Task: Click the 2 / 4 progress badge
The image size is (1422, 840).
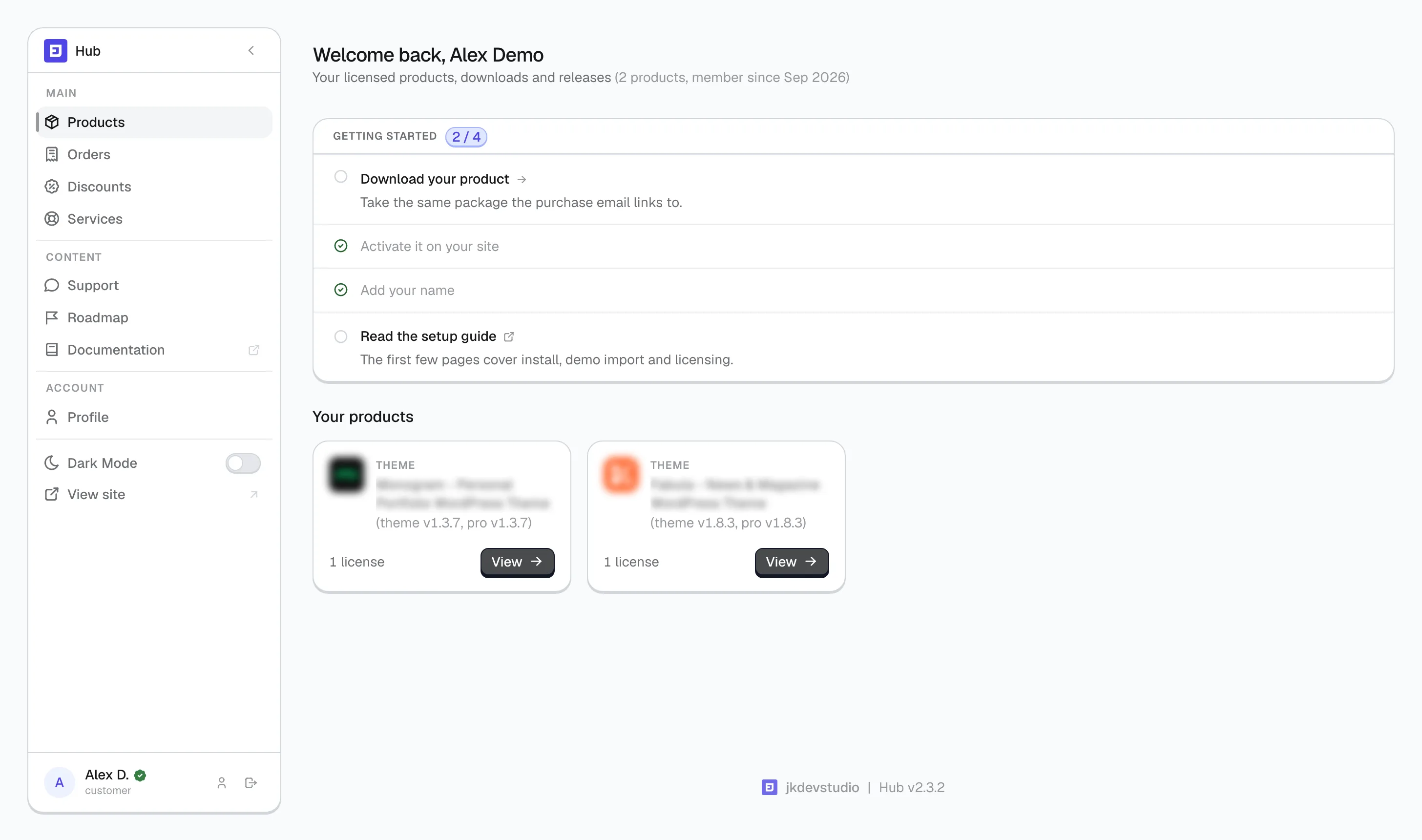Action: point(466,137)
